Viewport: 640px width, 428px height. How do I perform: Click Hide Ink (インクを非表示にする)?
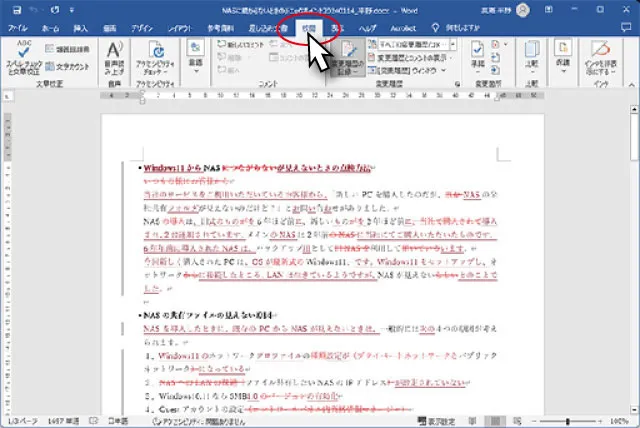click(x=601, y=58)
